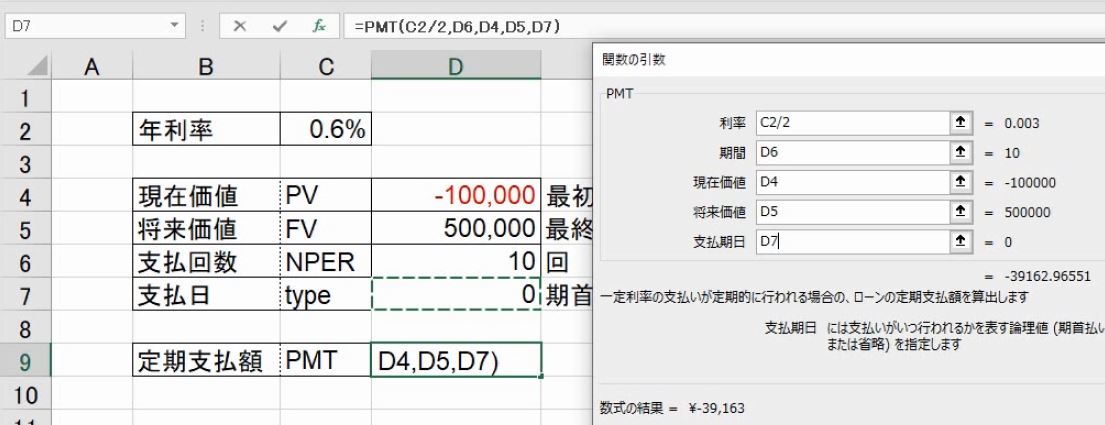Select row 2 header
This screenshot has width=1105, height=425.
click(26, 131)
